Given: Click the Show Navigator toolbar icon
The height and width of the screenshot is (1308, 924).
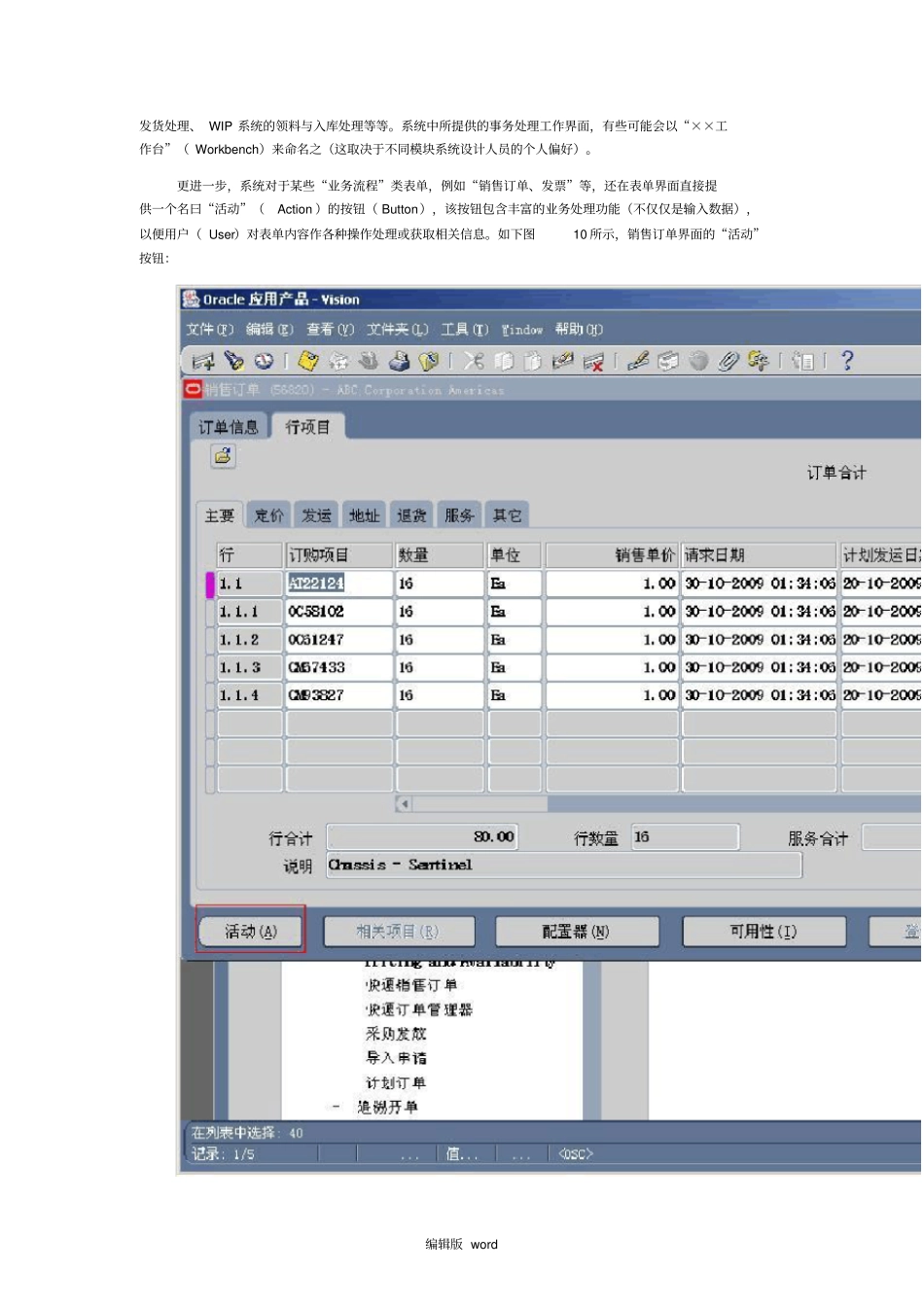Looking at the screenshot, I should coord(264,361).
